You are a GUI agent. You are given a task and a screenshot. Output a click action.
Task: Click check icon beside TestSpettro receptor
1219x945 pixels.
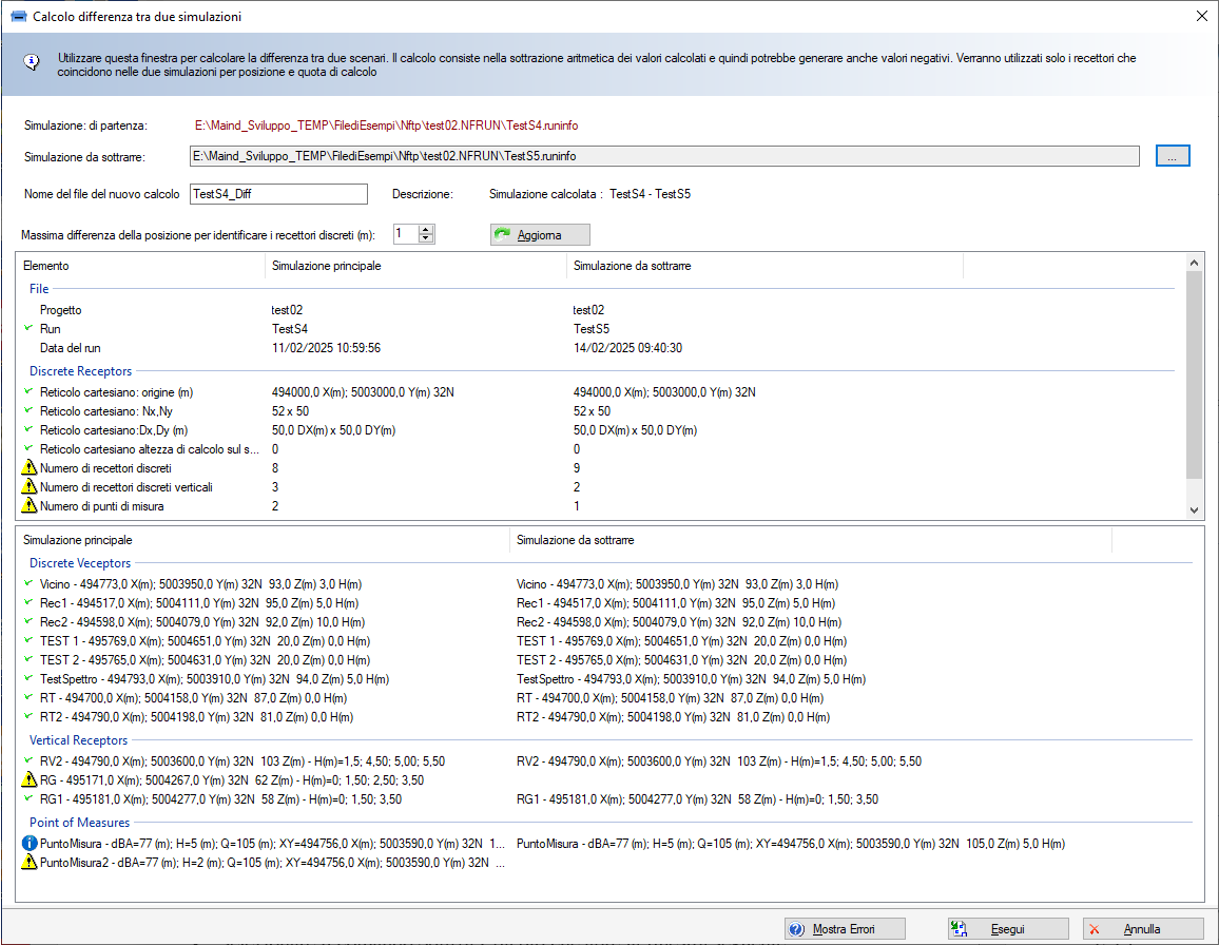point(29,679)
